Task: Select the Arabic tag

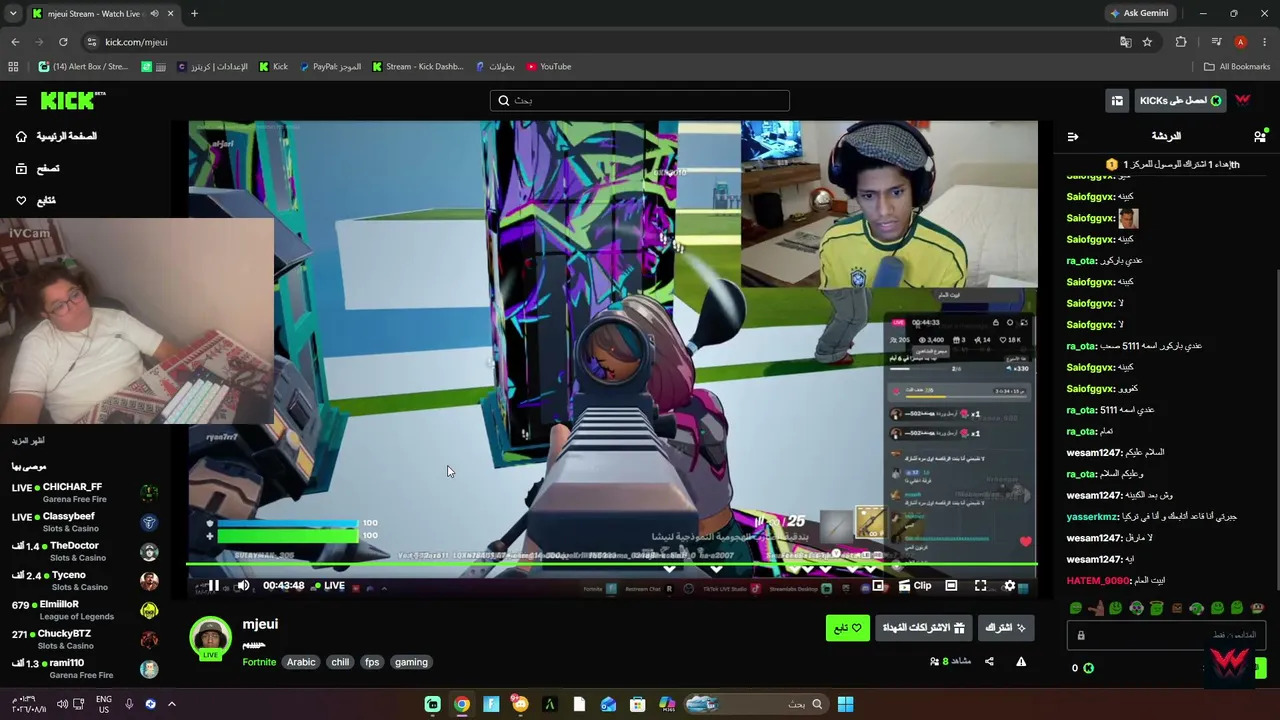Action: click(301, 662)
